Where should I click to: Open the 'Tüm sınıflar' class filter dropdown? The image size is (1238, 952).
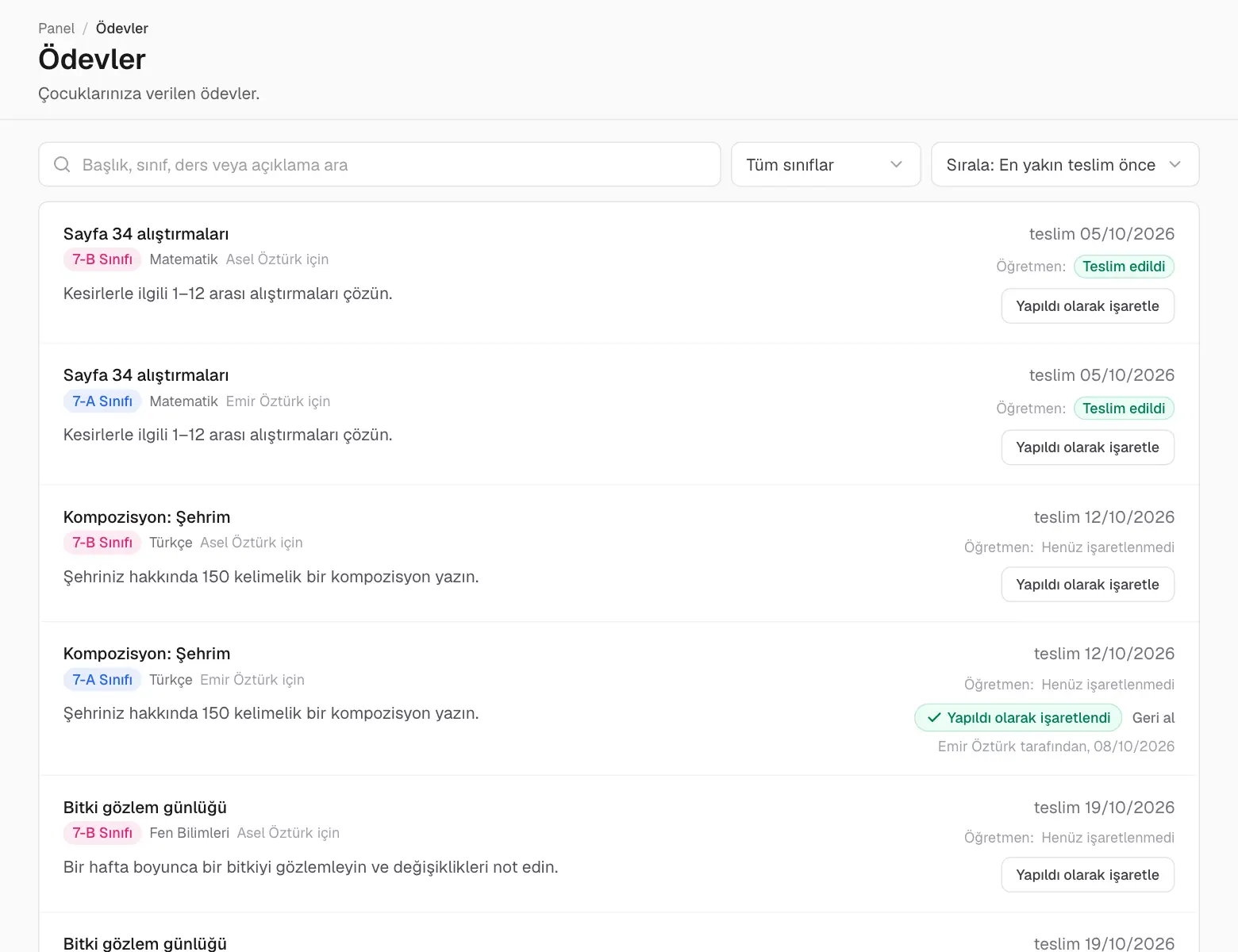pos(825,164)
